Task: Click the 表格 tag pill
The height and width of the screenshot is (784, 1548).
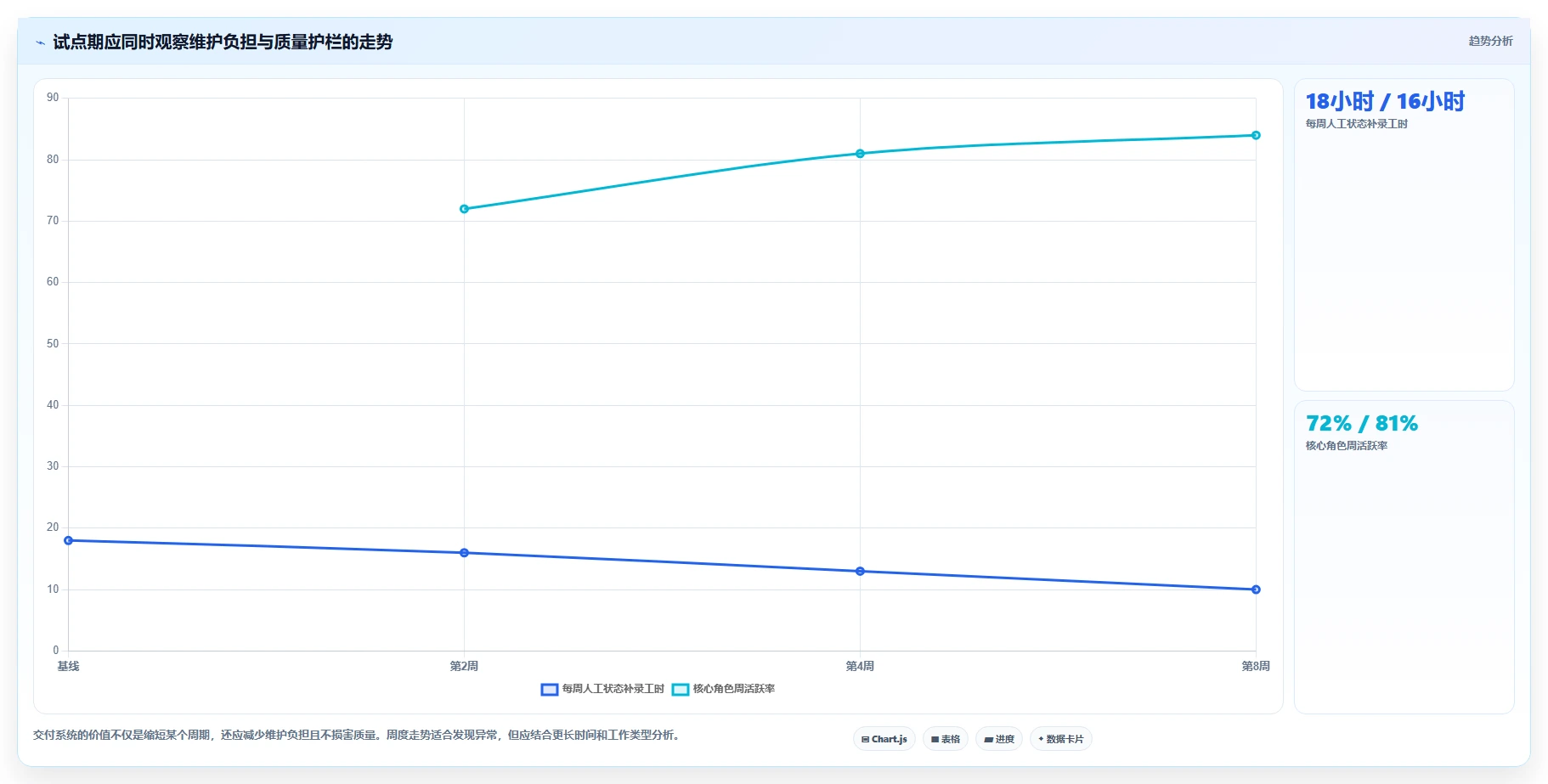Action: pyautogui.click(x=945, y=739)
